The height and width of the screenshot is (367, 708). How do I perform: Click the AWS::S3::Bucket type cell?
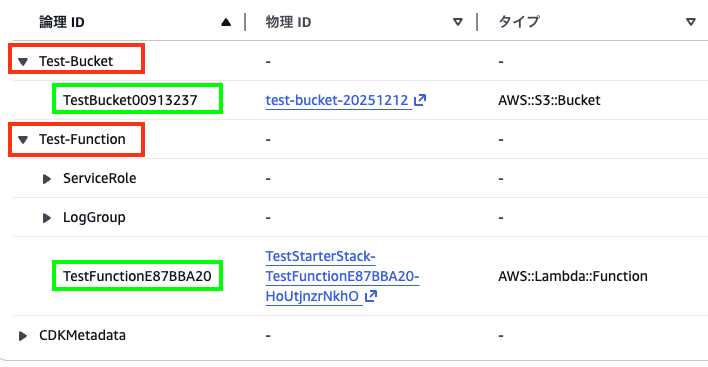tap(549, 100)
